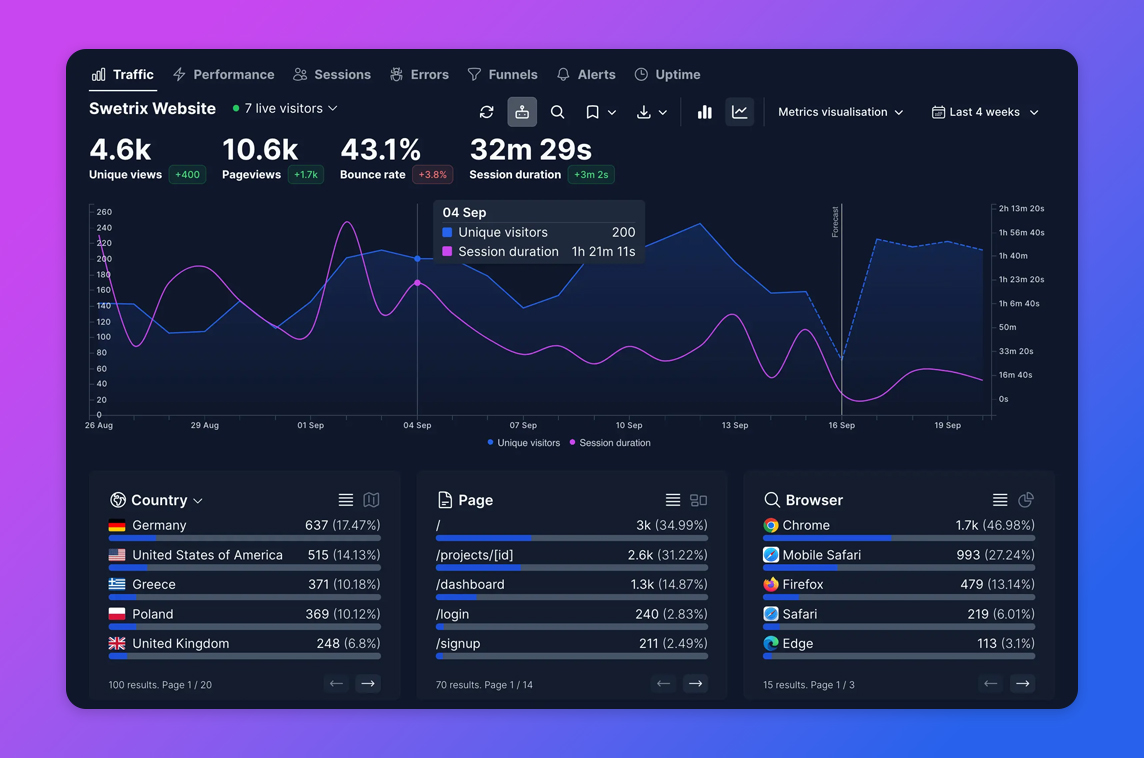
Task: Click the Country globe icon
Action: tap(117, 500)
